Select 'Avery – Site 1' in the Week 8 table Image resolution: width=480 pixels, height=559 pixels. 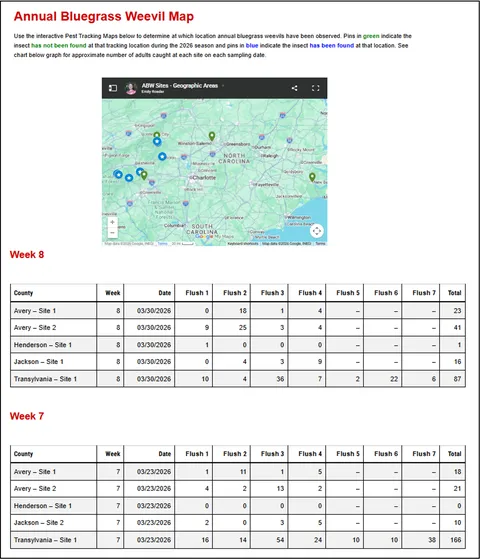(x=35, y=311)
